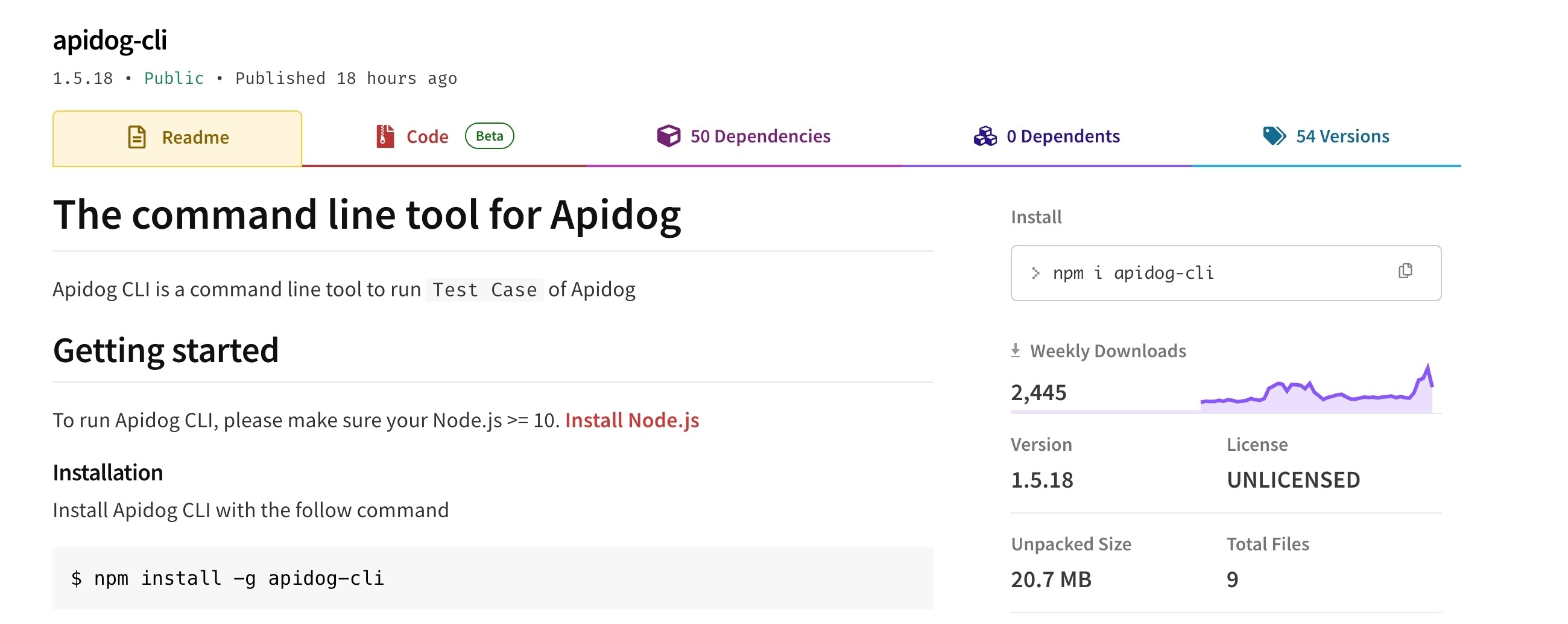
Task: Click the 'Test Case' inline code
Action: (x=484, y=290)
